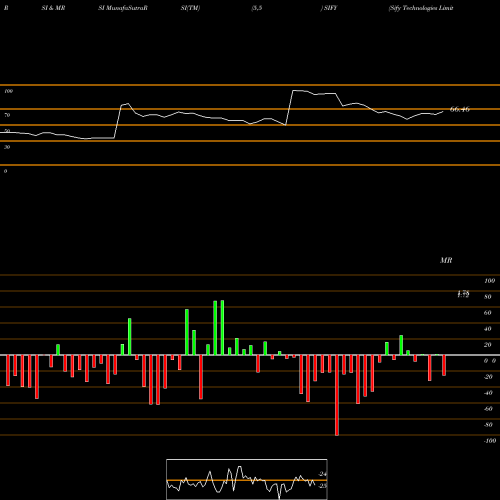Click the 'Sify Technologies Limit' title text
Screen dimensions: 500x500
pyautogui.click(x=421, y=8)
